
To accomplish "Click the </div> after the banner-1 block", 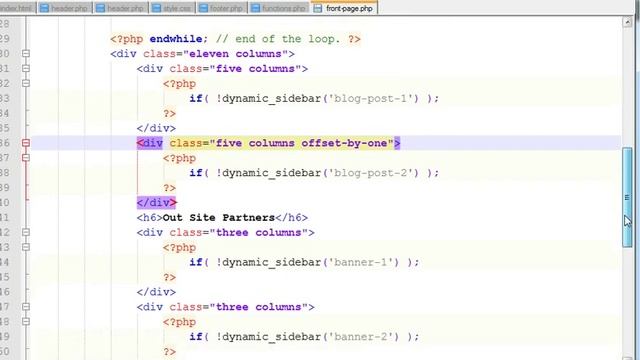I will 156,292.
